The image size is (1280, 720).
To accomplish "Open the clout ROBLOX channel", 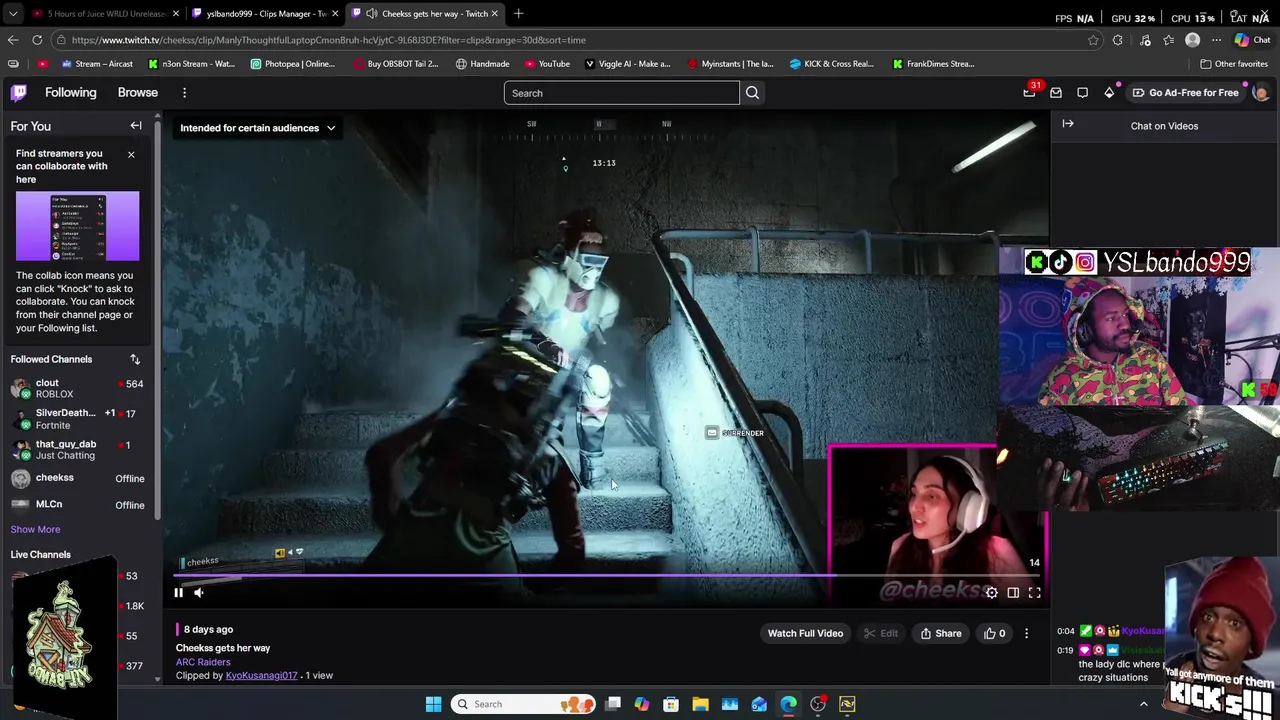I will (78, 388).
